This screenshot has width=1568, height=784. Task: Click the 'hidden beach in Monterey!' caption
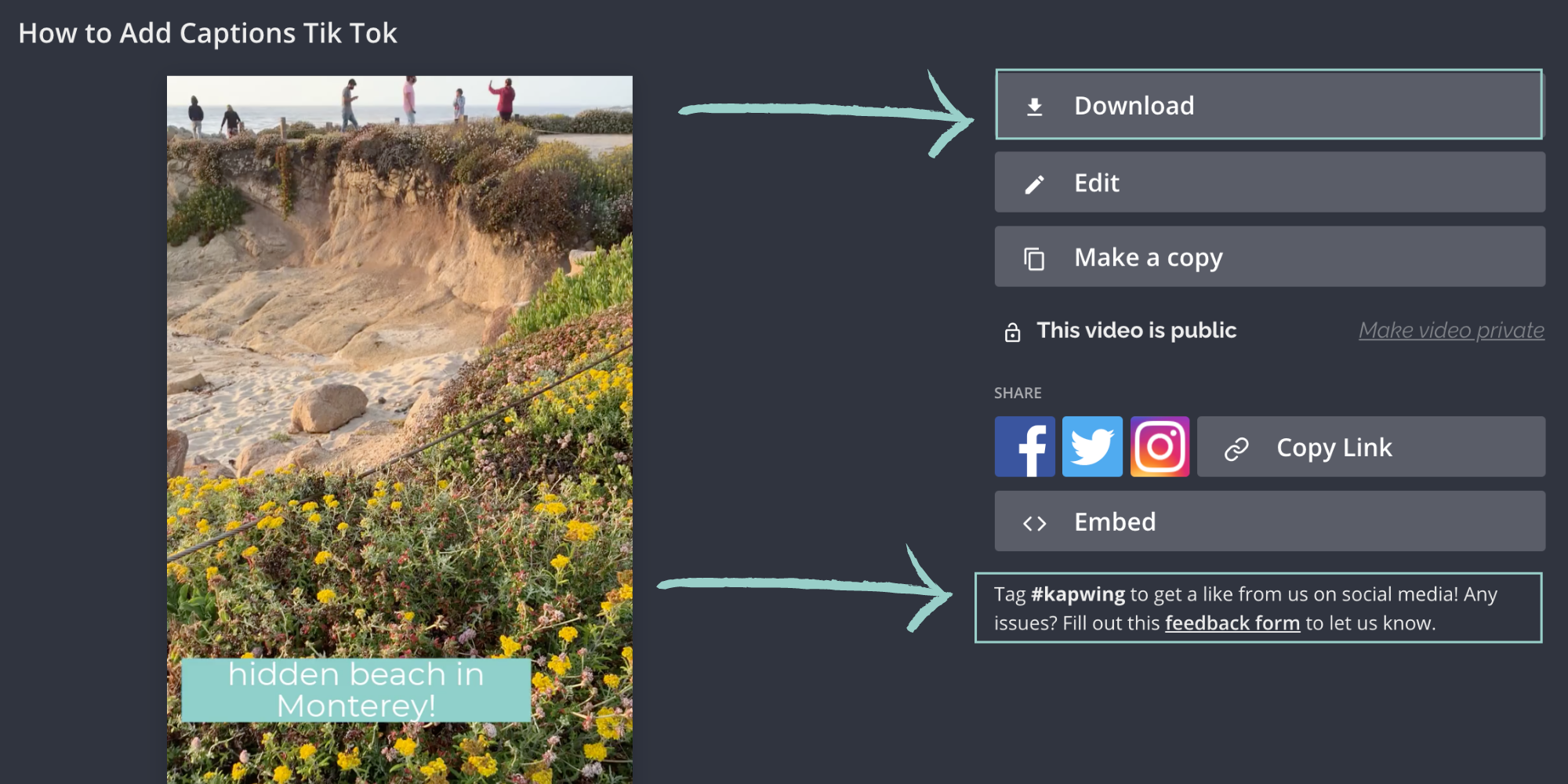pos(356,690)
